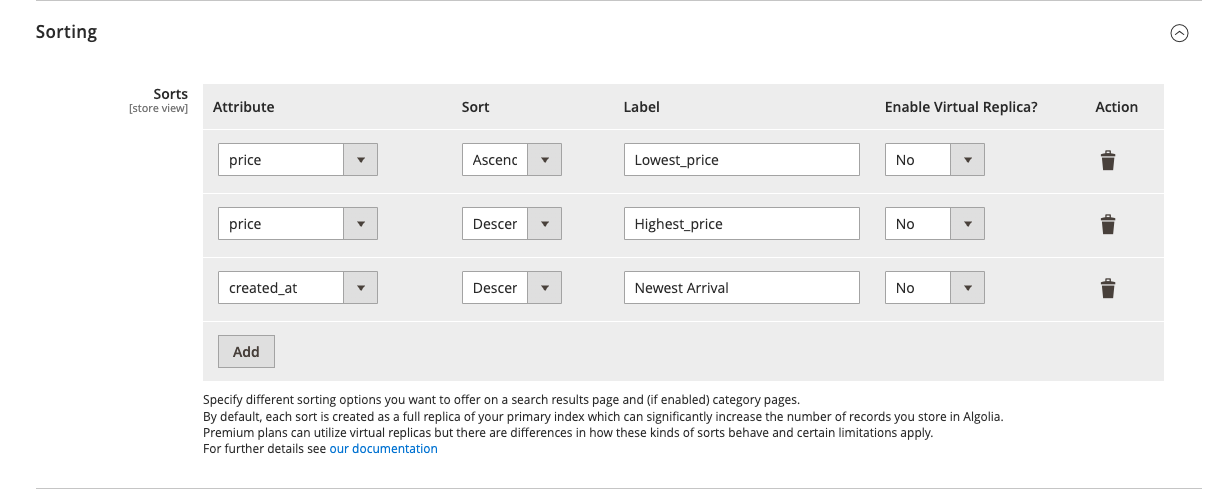Change Ascending sort direction for Lowest_price
The width and height of the screenshot is (1218, 490).
[x=512, y=160]
